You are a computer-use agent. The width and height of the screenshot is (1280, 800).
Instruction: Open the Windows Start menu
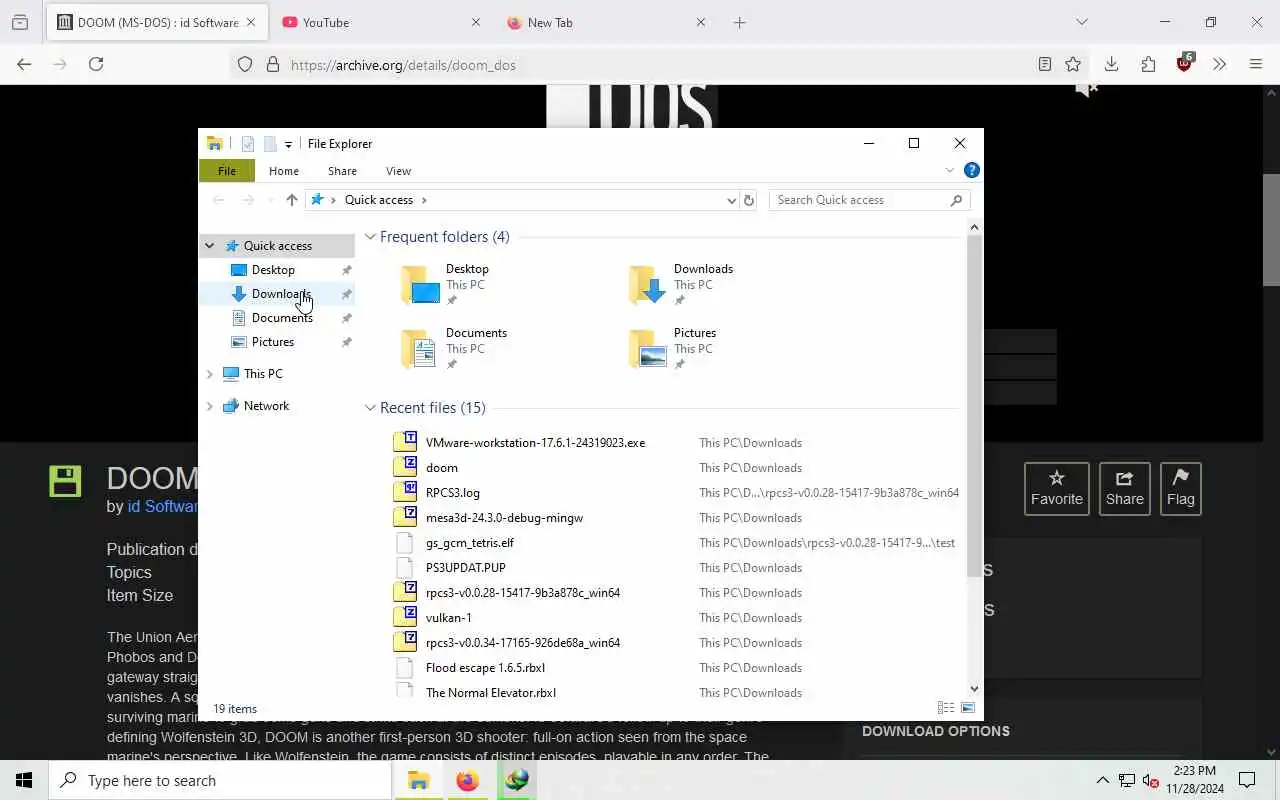pos(24,780)
